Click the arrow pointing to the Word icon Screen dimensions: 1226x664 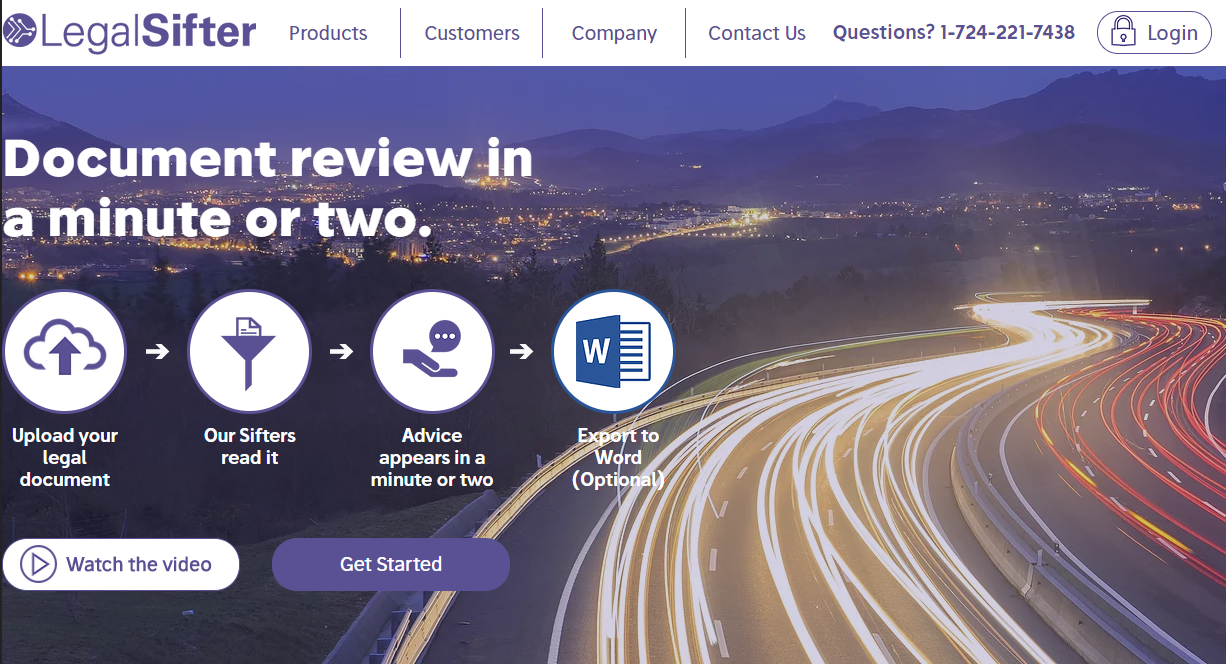point(521,351)
